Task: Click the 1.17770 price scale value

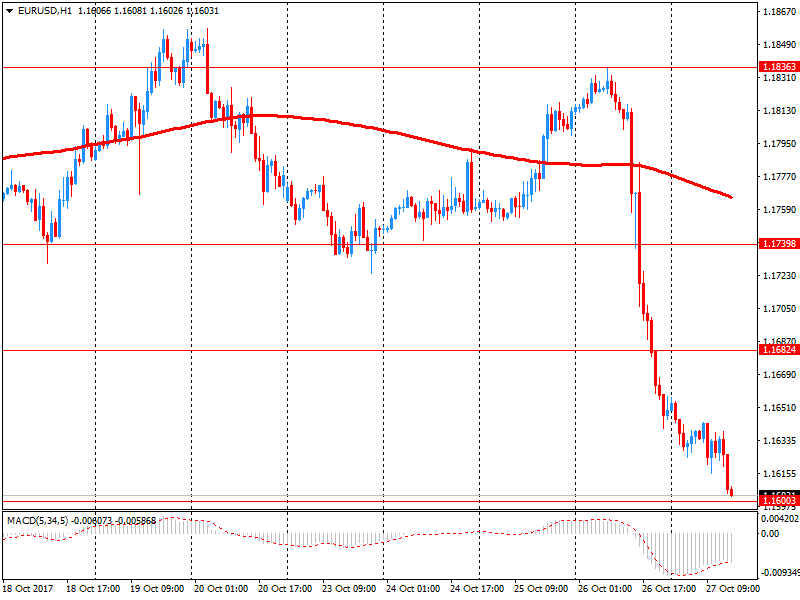Action: (779, 177)
